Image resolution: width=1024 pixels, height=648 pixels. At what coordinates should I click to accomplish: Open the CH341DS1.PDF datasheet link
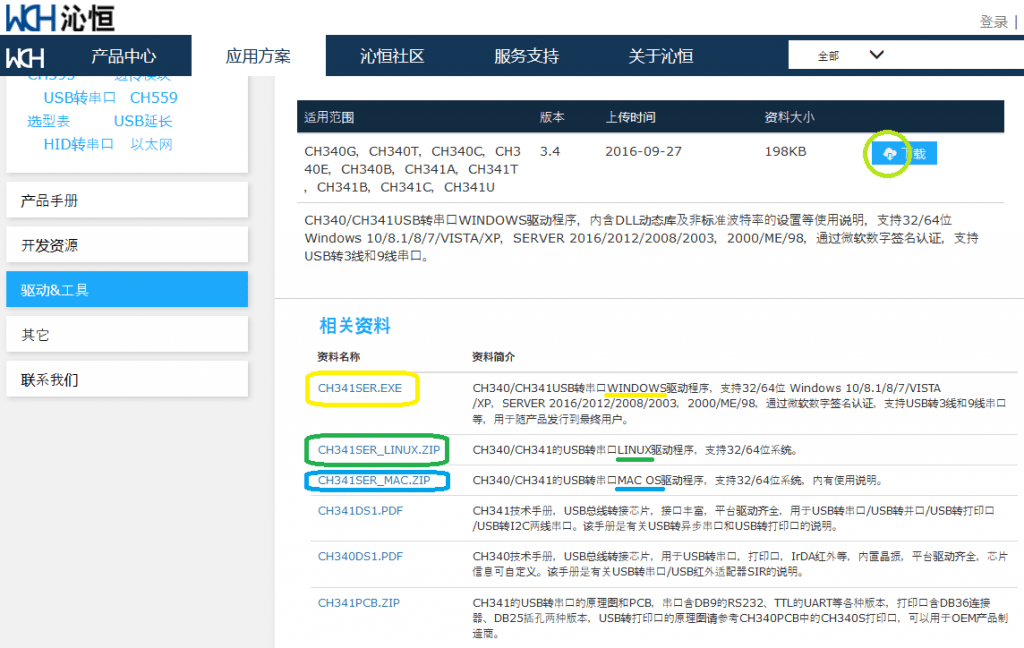[x=360, y=510]
